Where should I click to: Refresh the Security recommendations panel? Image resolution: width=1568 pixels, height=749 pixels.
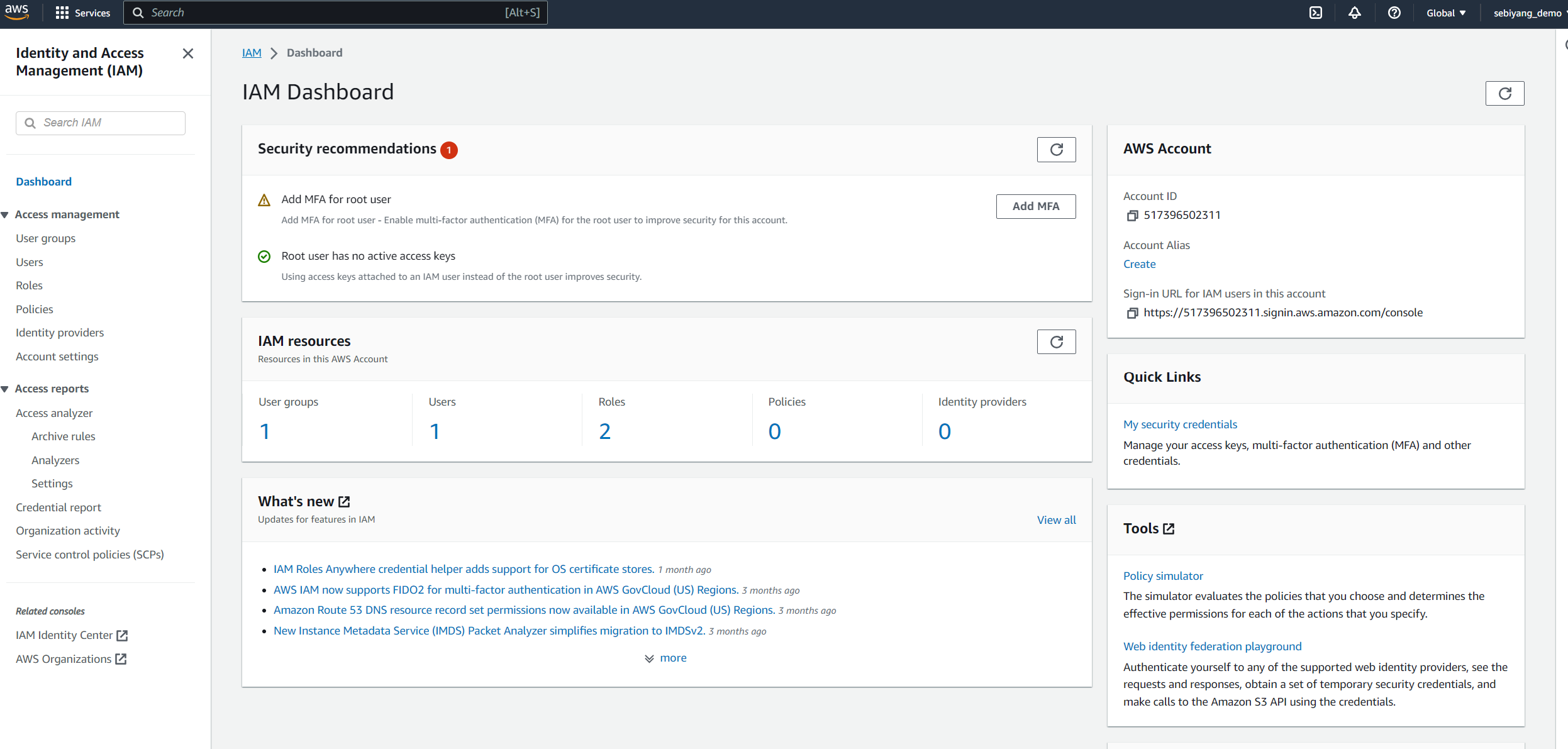[x=1056, y=150]
